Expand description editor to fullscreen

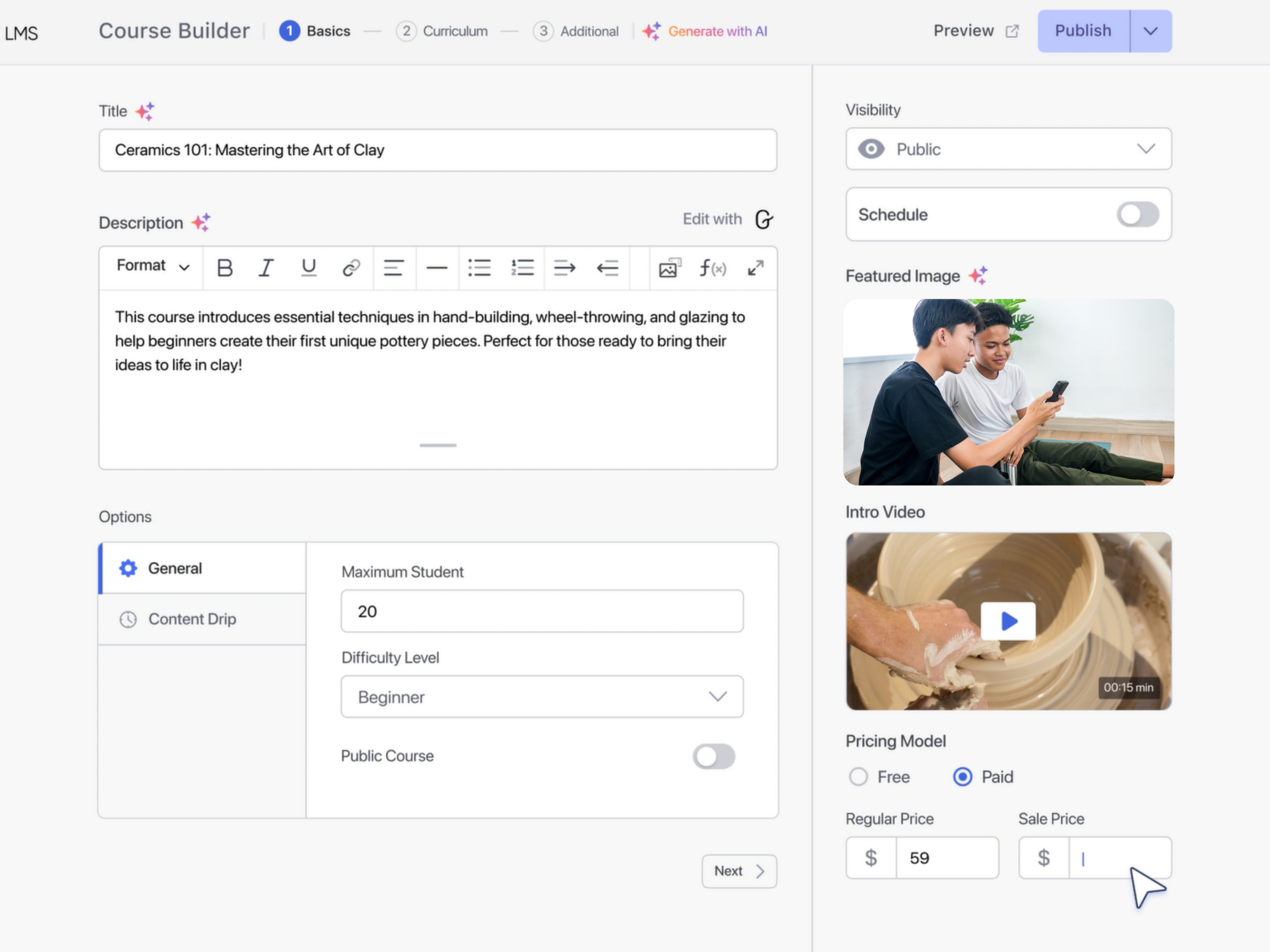(756, 268)
